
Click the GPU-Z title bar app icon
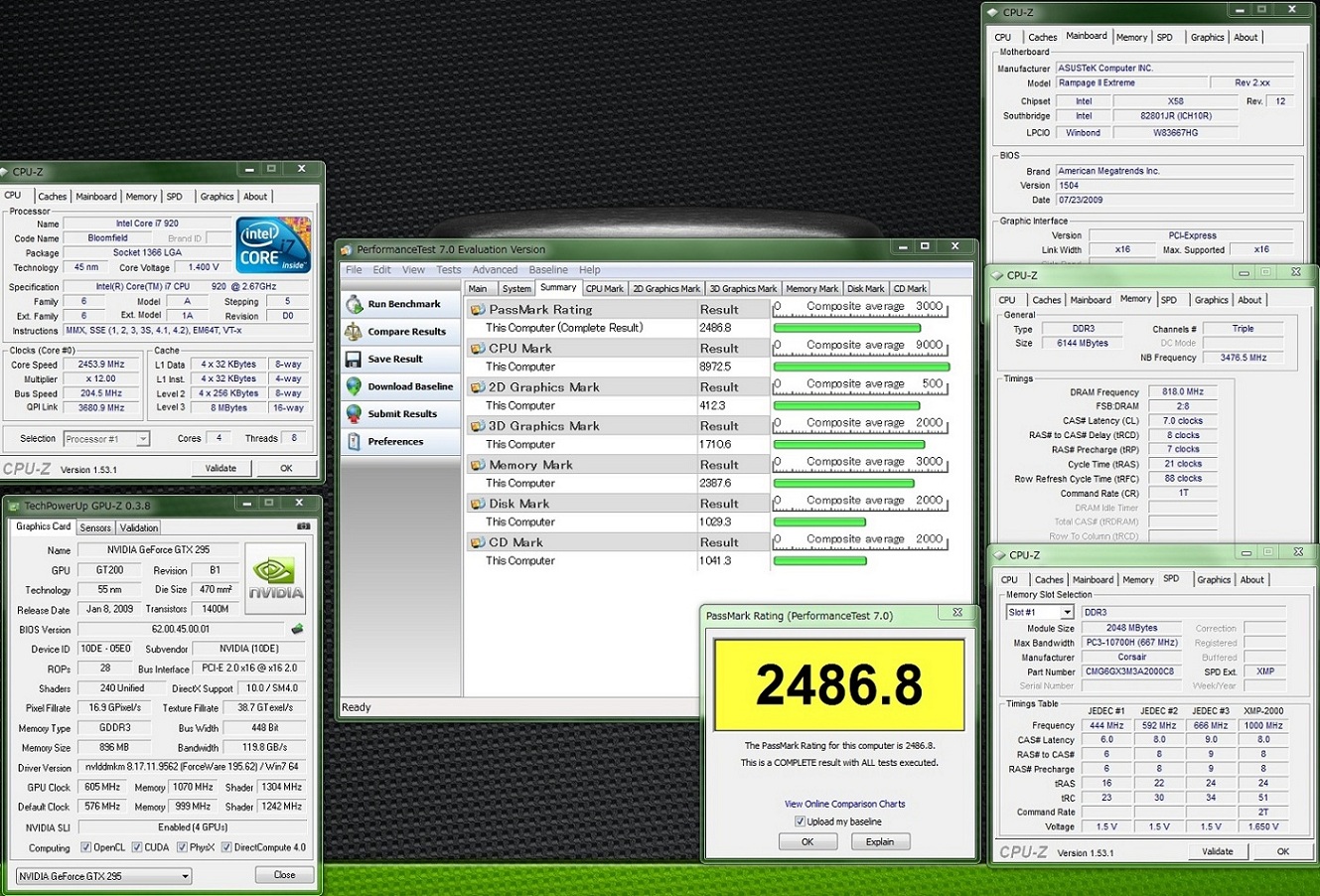point(15,507)
